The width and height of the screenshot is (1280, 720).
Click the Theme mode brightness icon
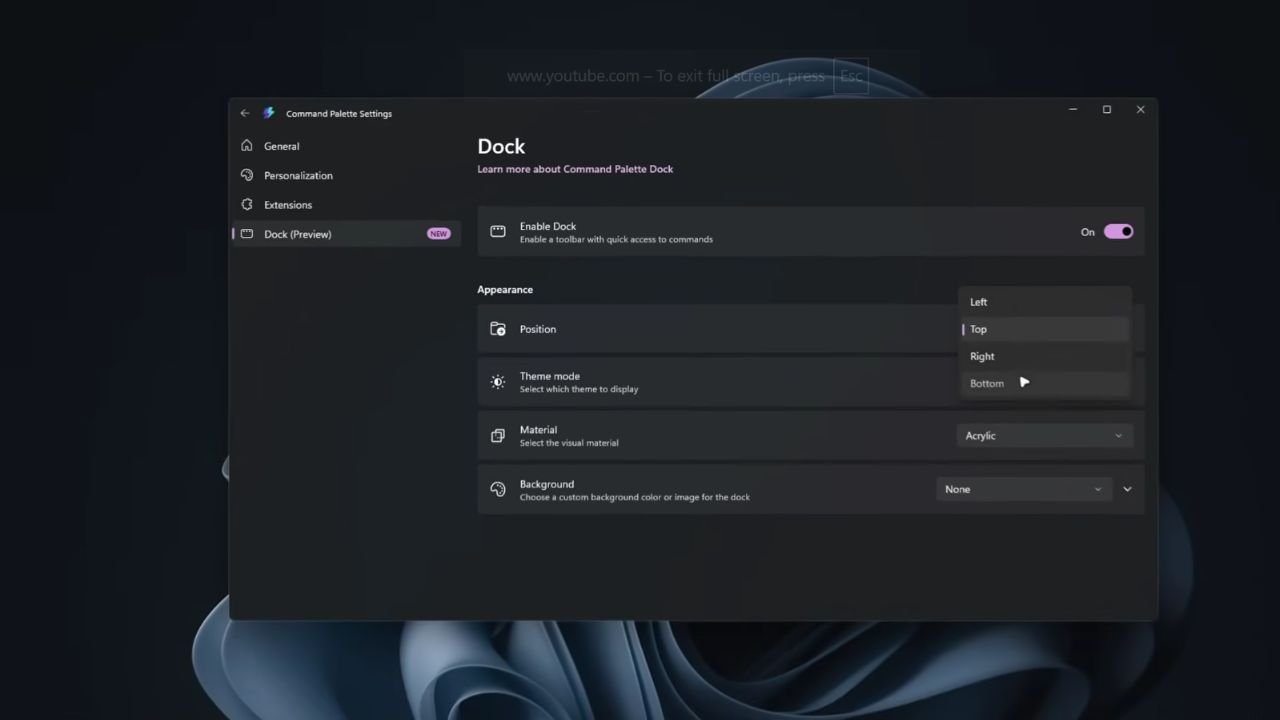pyautogui.click(x=497, y=381)
